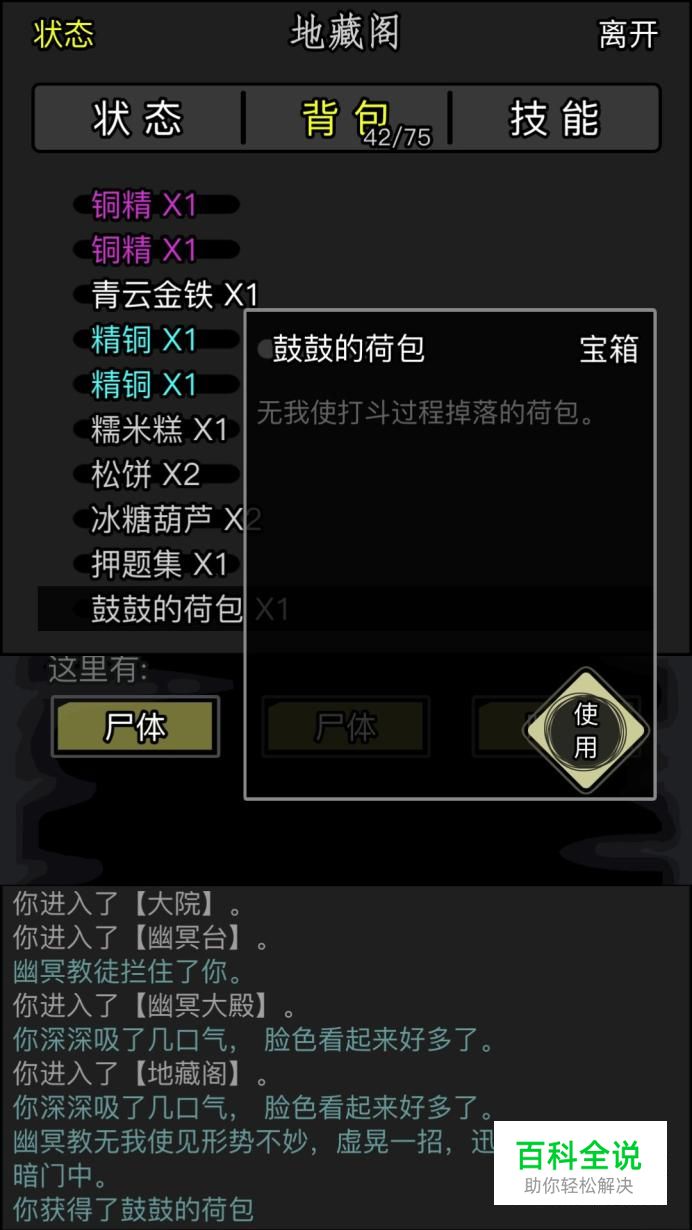Pick 糯米糕 X1 from the inventory
This screenshot has height=1230, width=692.
(160, 429)
